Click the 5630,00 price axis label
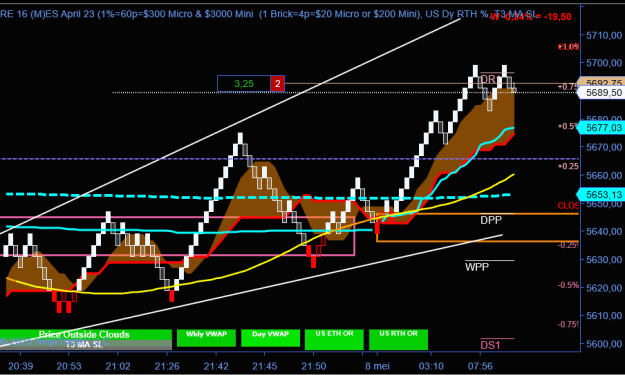This screenshot has height=375, width=625. 603,259
